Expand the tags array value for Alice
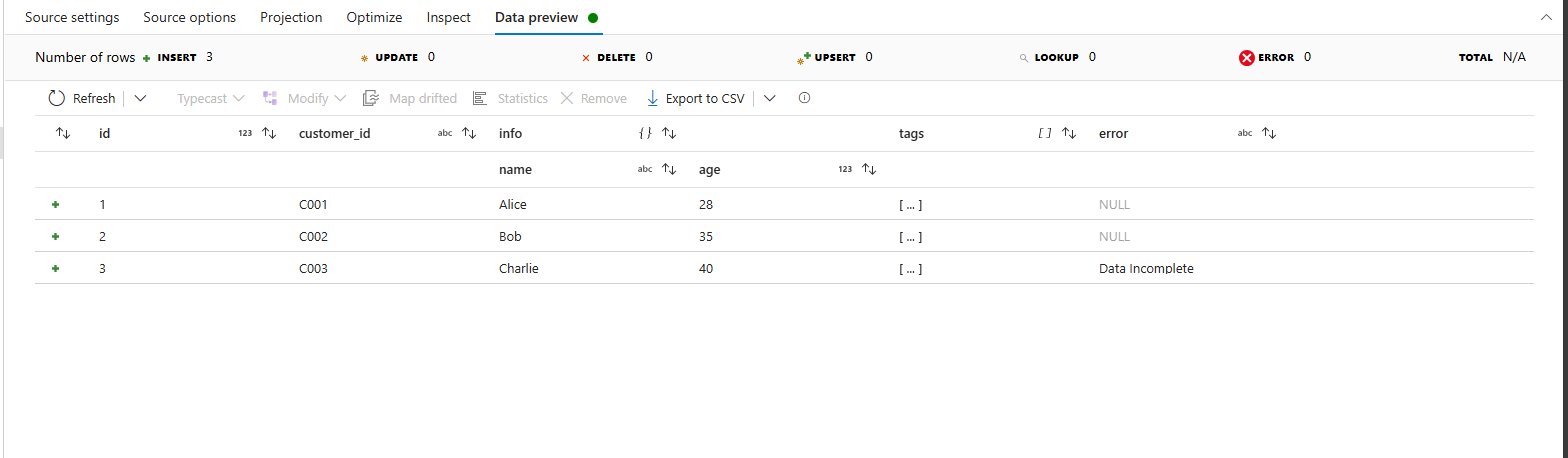Screen dimensions: 1568x458 [x=910, y=205]
